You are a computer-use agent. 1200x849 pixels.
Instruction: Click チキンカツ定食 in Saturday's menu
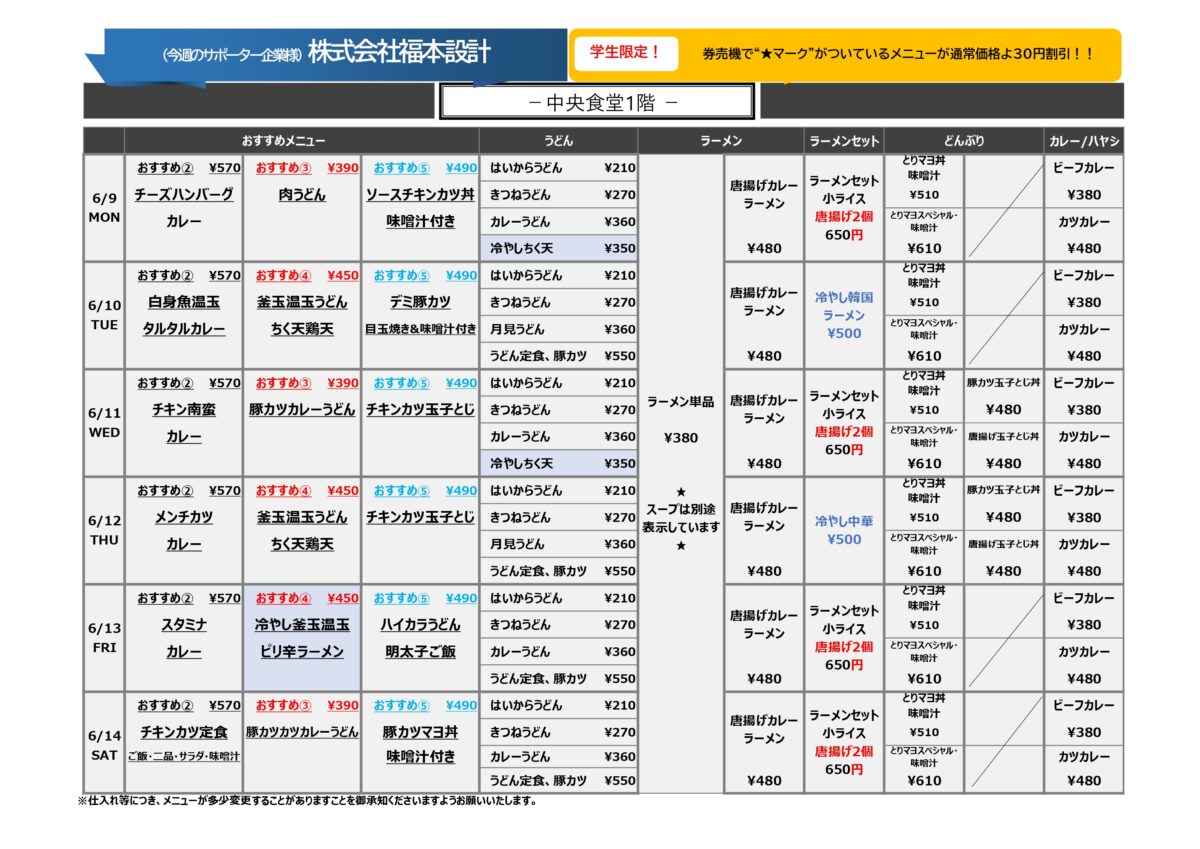[x=184, y=732]
